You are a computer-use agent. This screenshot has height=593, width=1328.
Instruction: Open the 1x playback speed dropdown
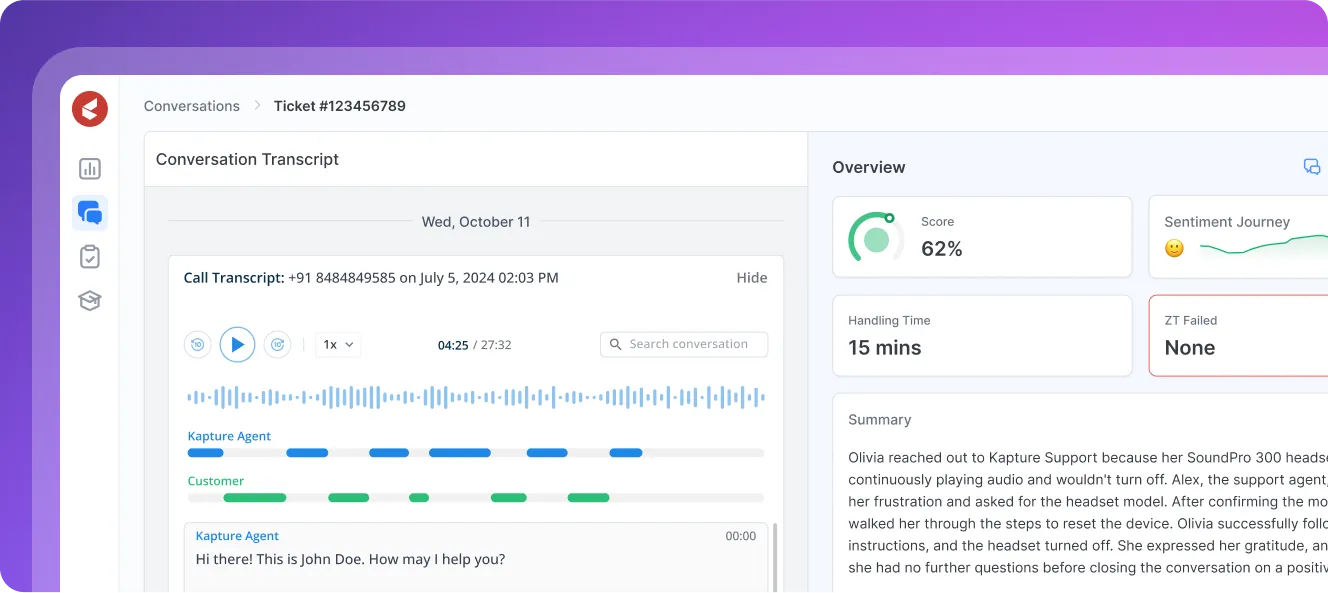tap(338, 344)
